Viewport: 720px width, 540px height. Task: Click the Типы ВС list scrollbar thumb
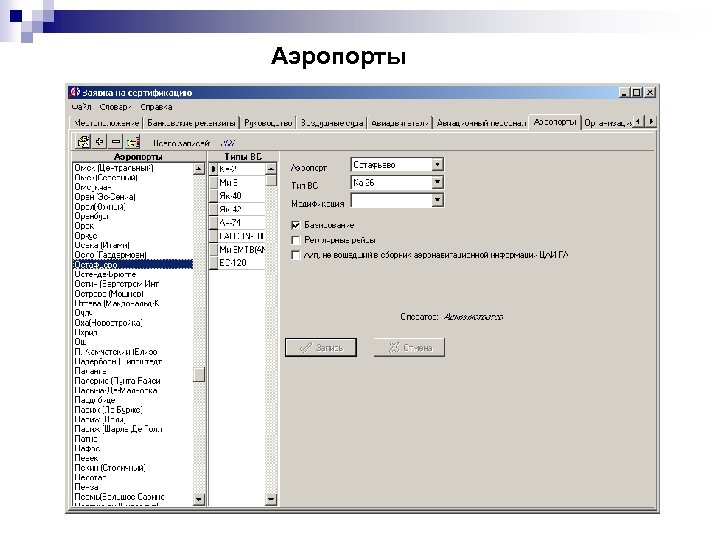point(271,180)
